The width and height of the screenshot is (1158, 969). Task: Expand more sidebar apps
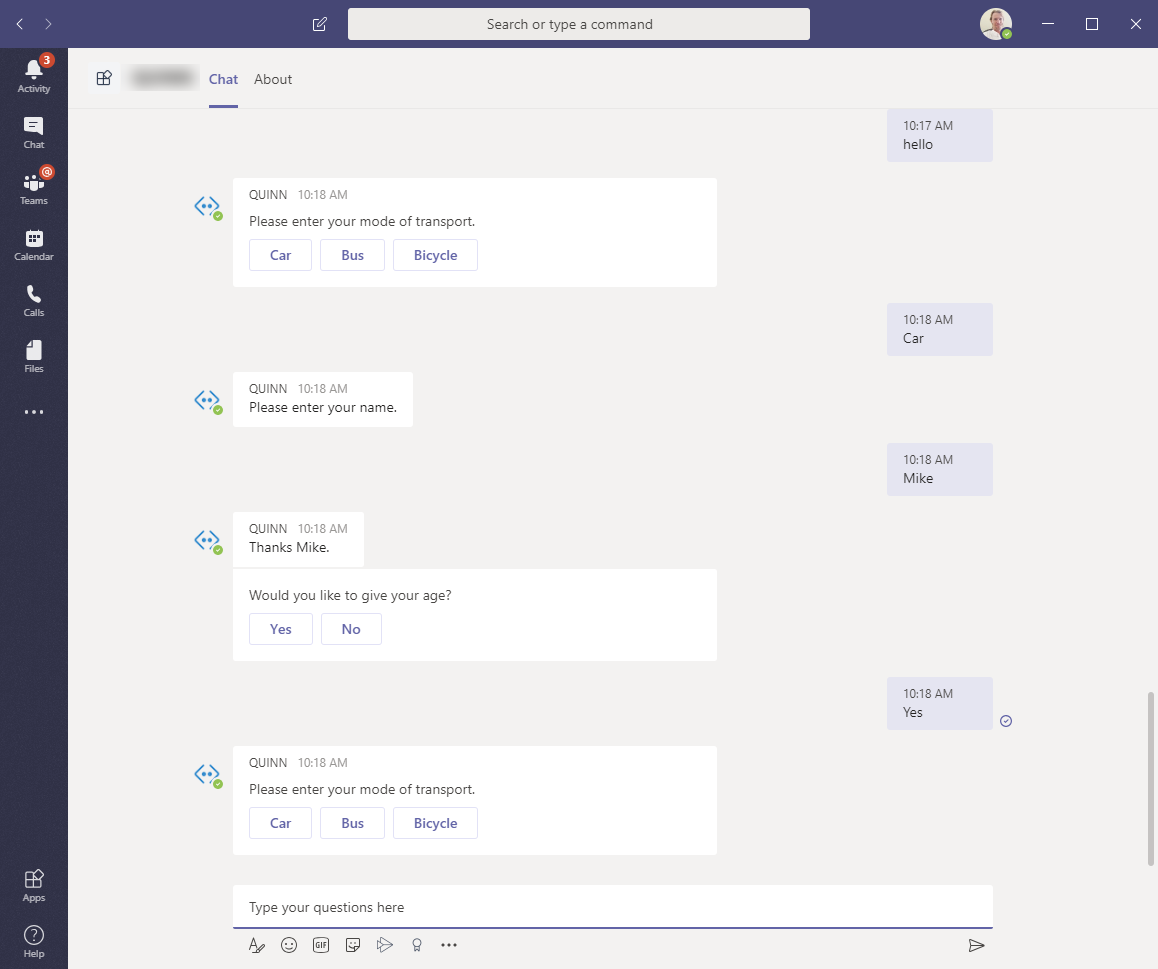tap(34, 412)
